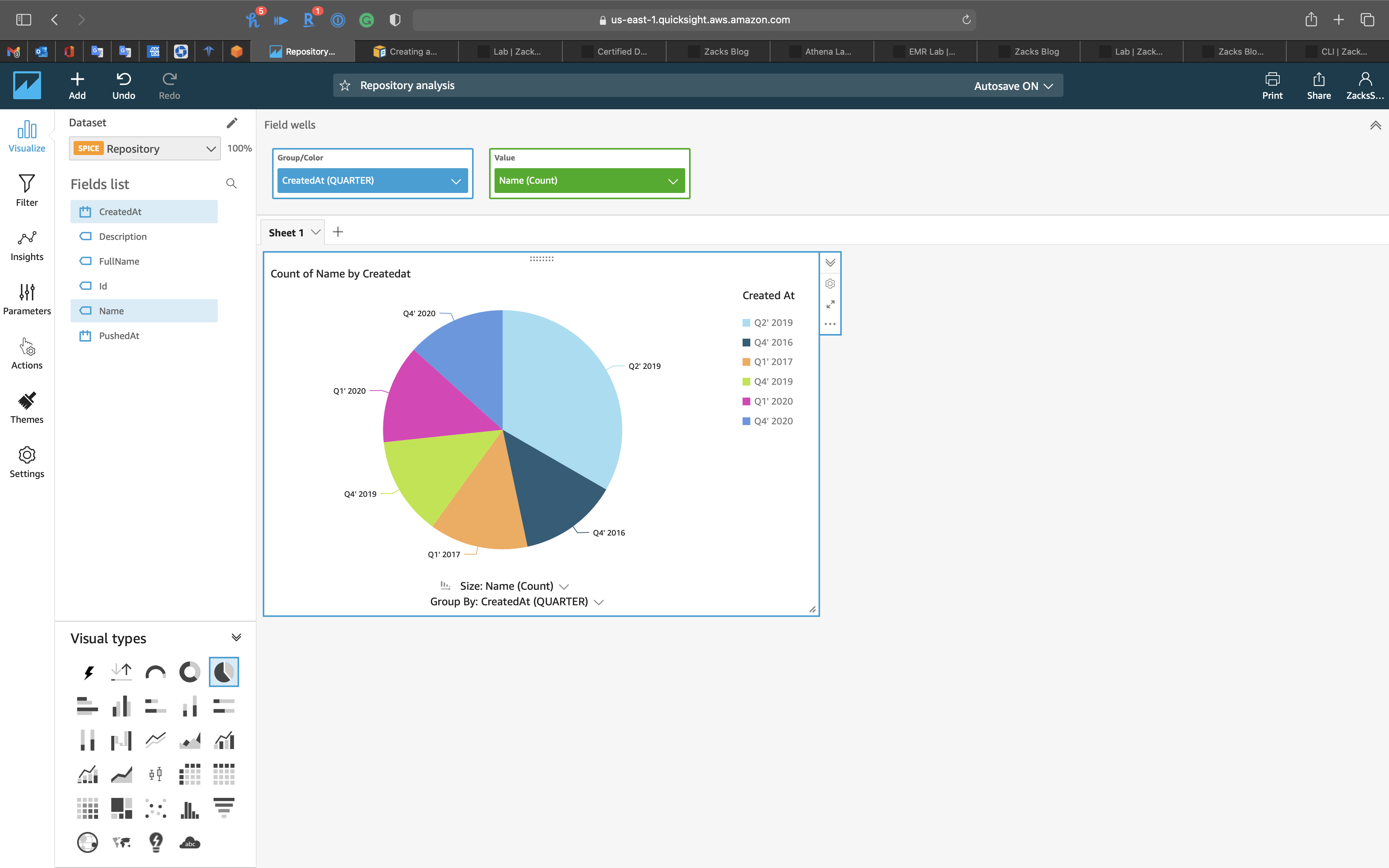The height and width of the screenshot is (868, 1389).
Task: Toggle the Autosave ON control
Action: (1013, 86)
